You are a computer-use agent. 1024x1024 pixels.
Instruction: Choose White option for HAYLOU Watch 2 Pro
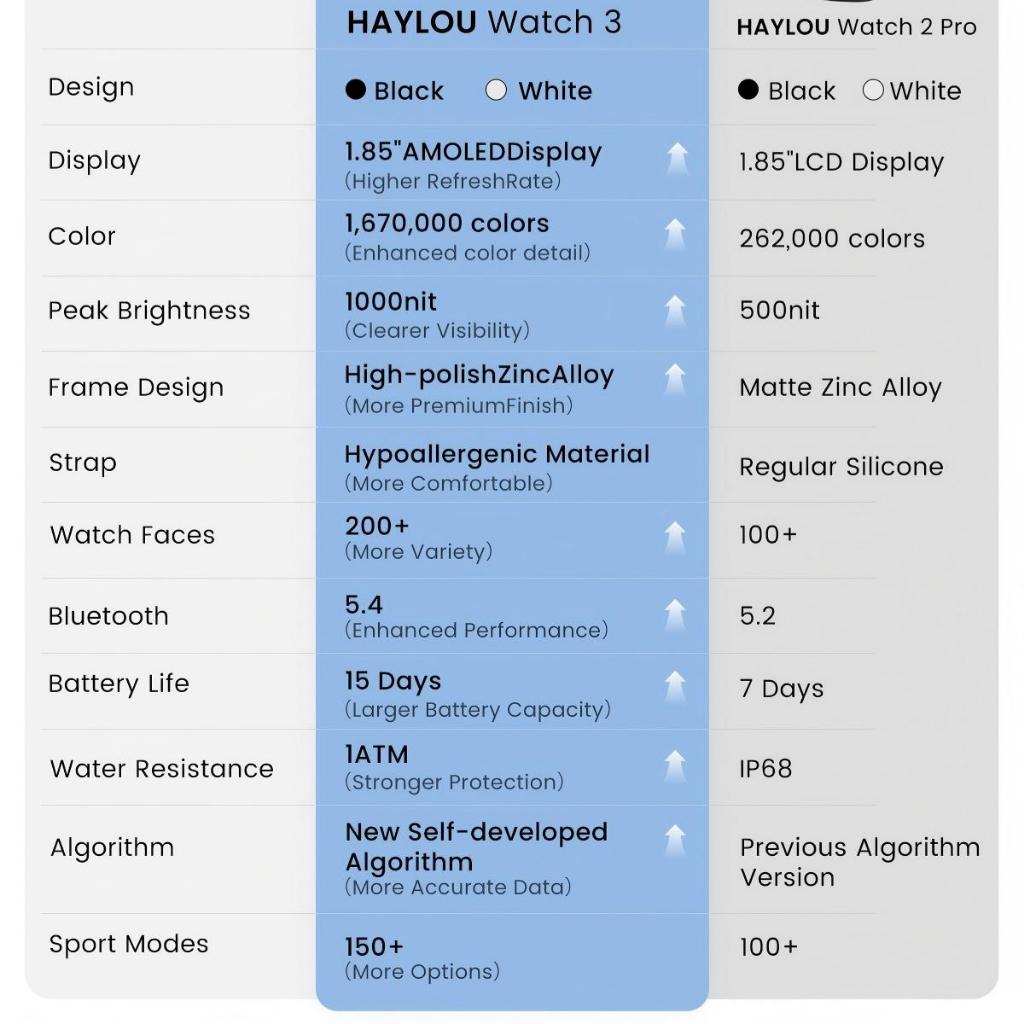point(873,90)
